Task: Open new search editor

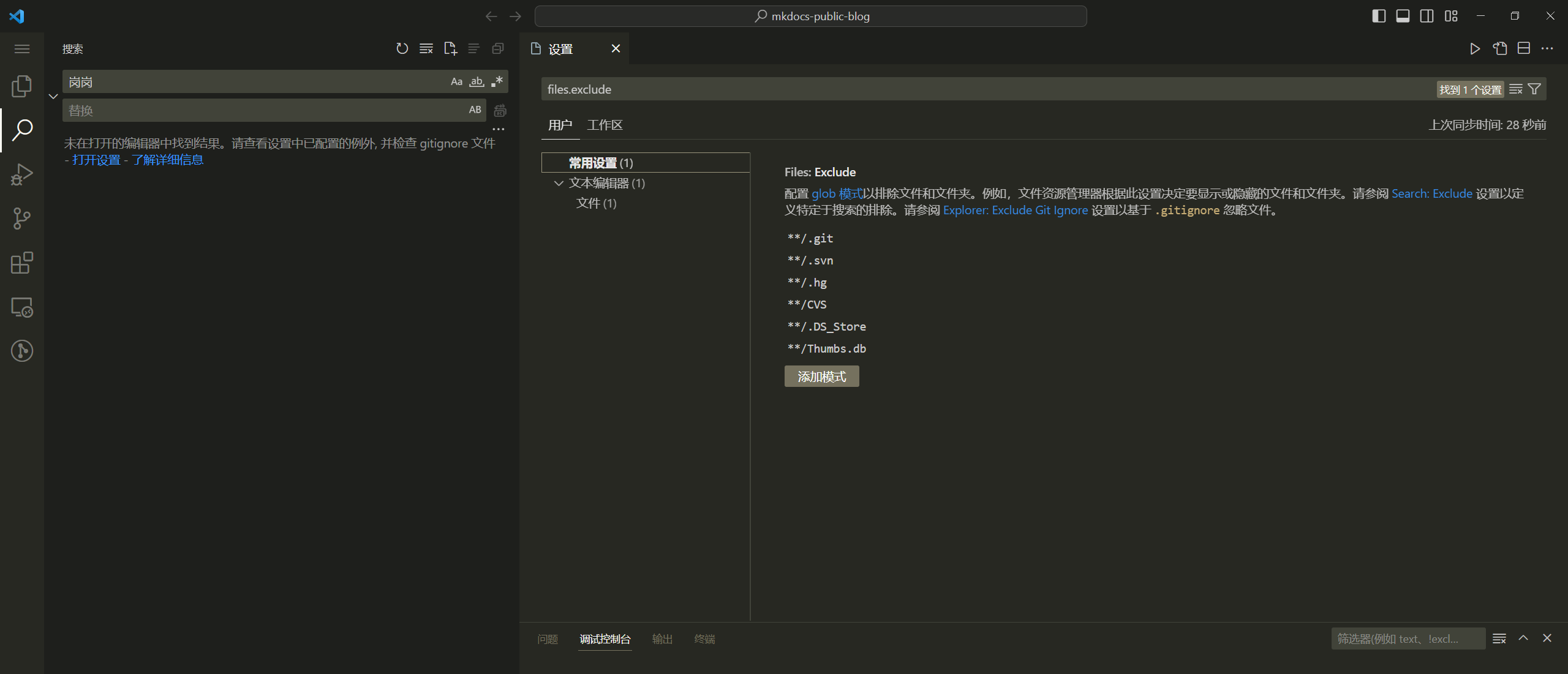Action: coord(450,48)
